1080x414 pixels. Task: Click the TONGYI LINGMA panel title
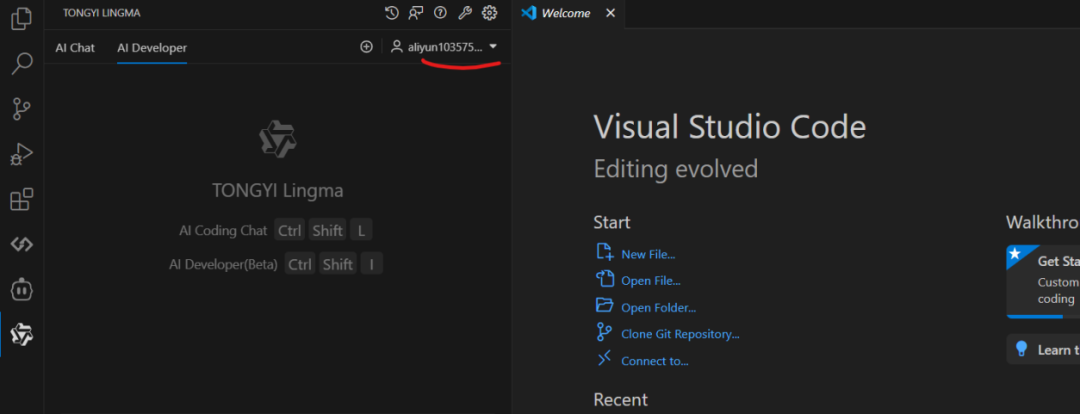coord(102,13)
